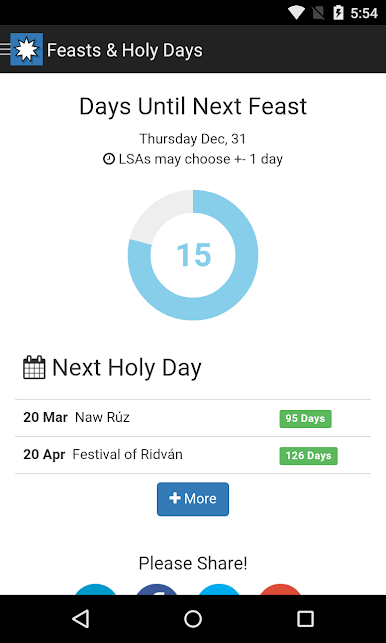Tap the 95 Days green badge

click(x=306, y=419)
